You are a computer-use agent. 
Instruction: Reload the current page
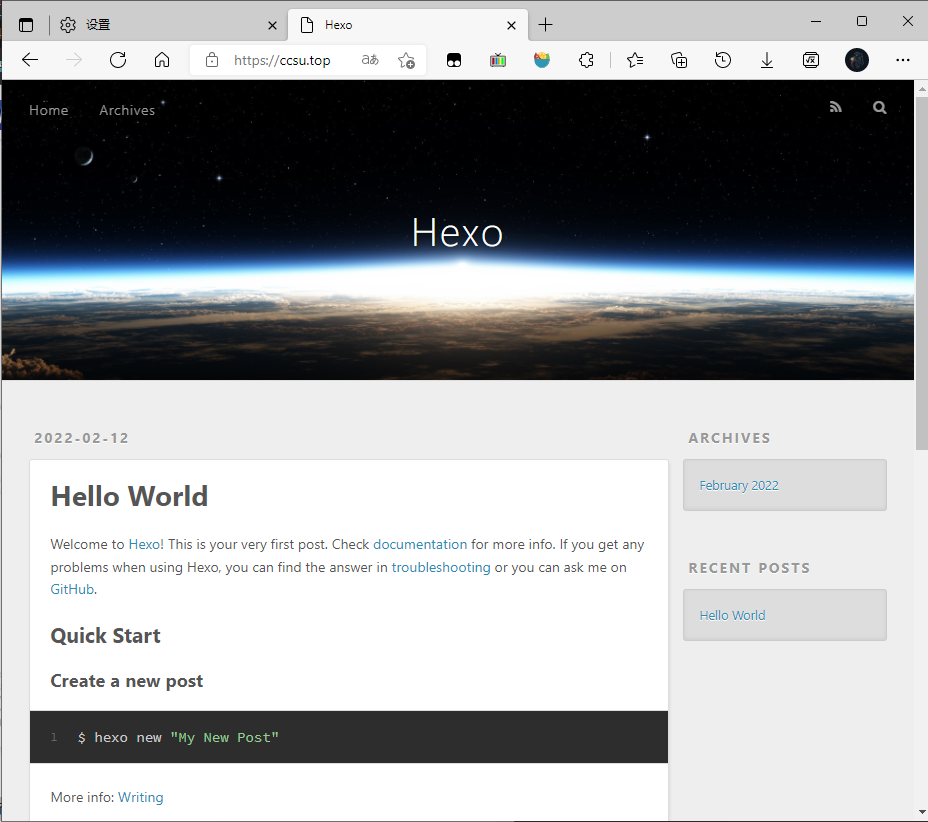click(x=118, y=60)
